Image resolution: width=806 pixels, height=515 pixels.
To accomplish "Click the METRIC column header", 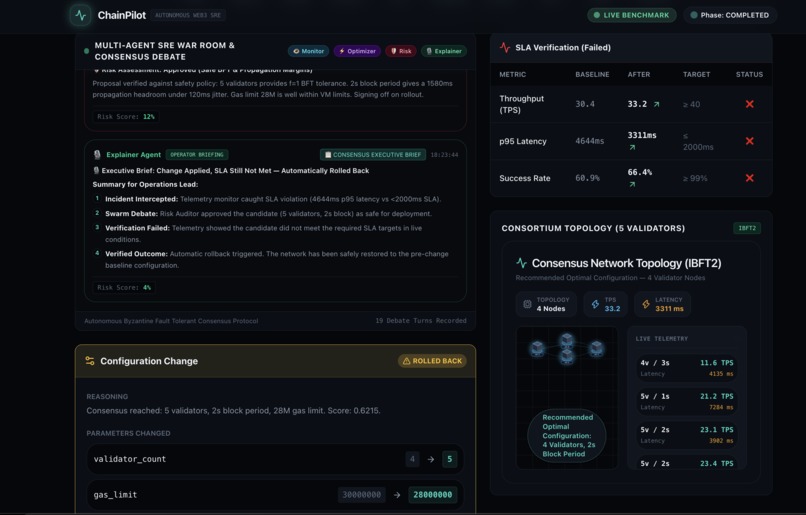I will pos(512,75).
